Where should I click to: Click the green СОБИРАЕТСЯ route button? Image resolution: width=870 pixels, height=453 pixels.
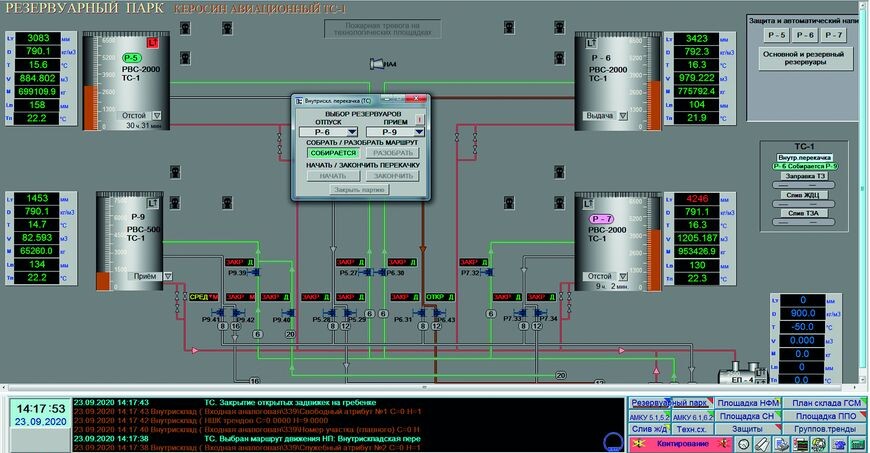333,153
